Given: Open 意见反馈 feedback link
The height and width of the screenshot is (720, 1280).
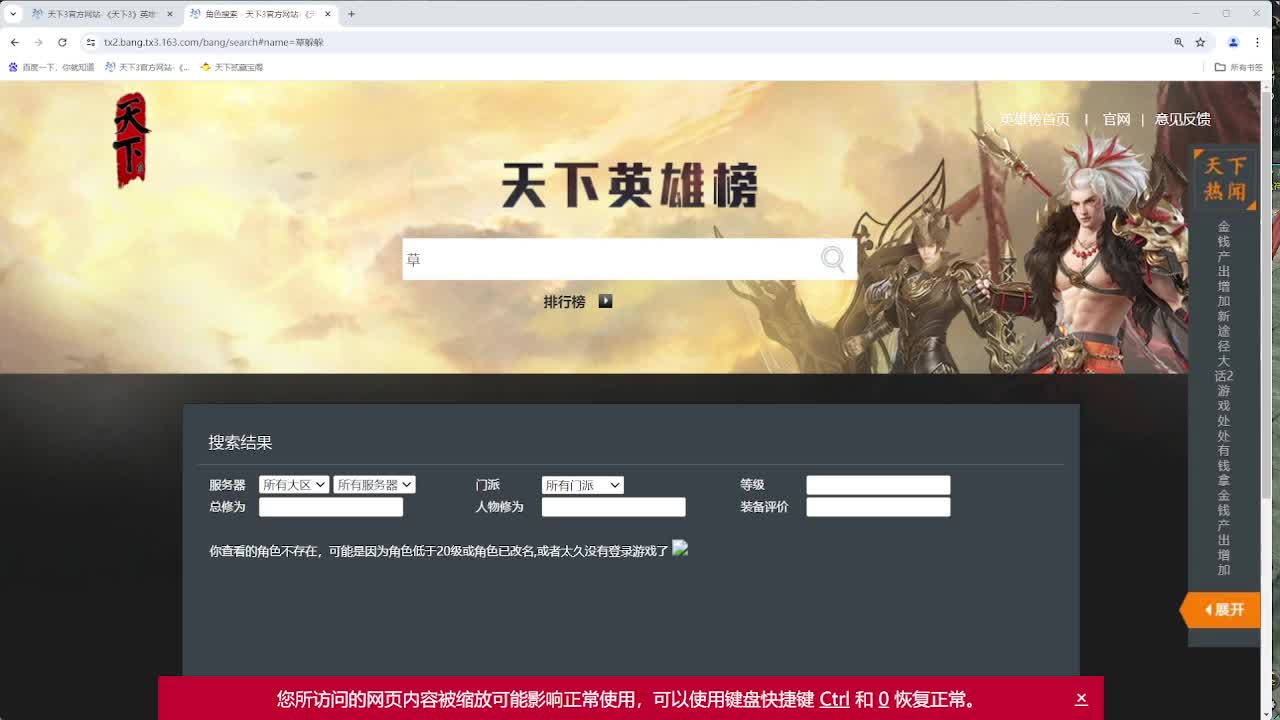Looking at the screenshot, I should click(1182, 119).
